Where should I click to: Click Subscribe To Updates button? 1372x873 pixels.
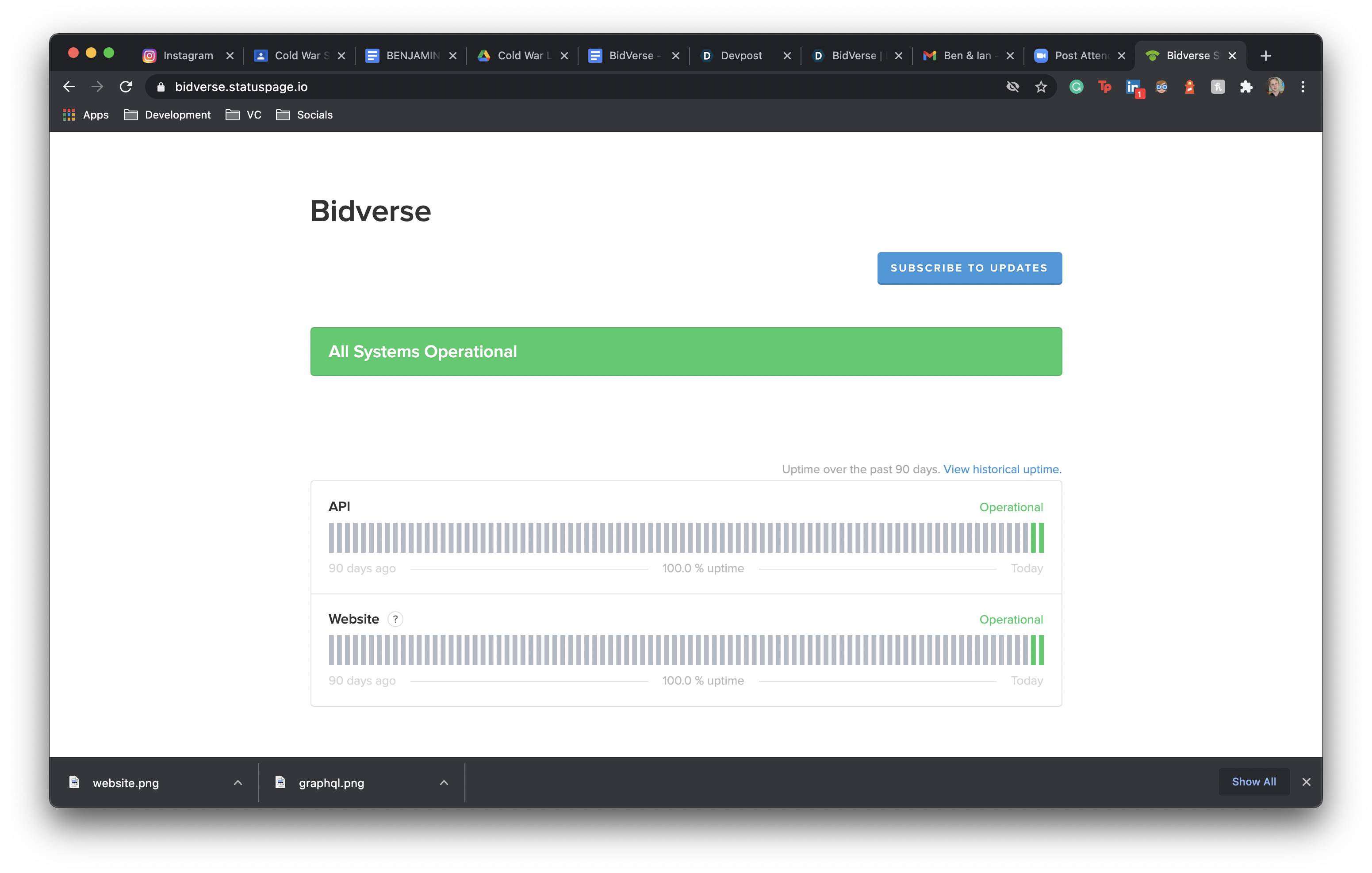(x=969, y=268)
